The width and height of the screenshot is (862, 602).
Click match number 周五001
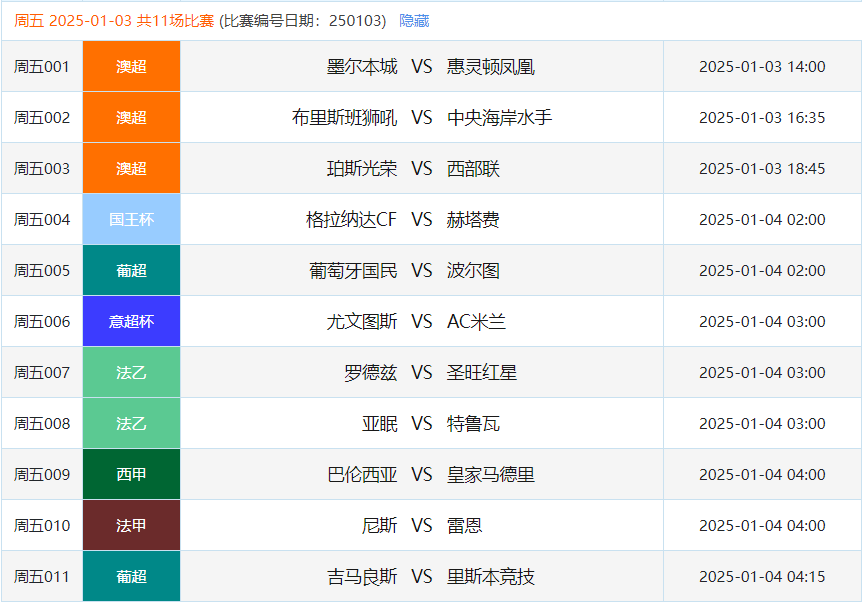pos(42,67)
